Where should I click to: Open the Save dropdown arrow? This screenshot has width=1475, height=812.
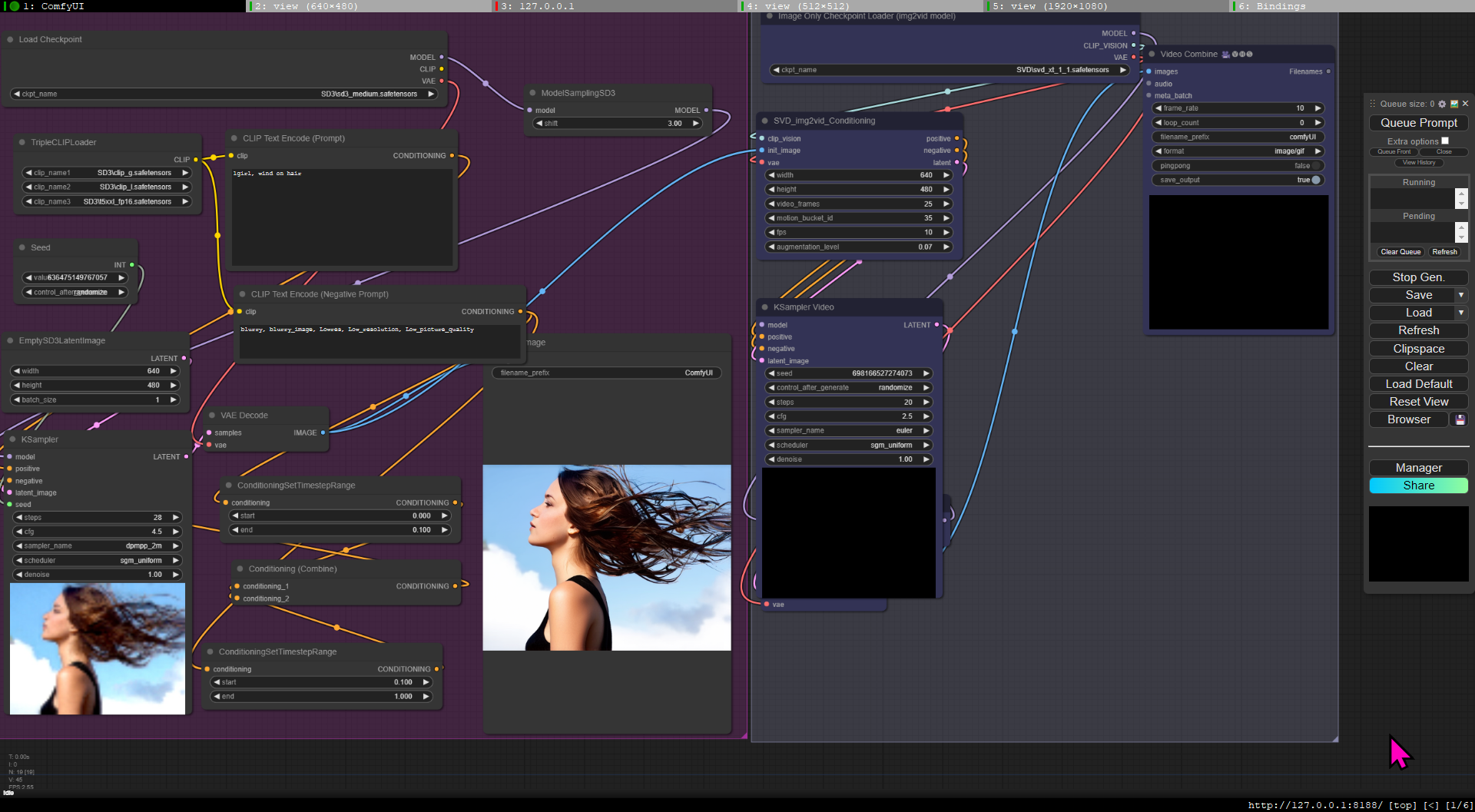pyautogui.click(x=1461, y=295)
